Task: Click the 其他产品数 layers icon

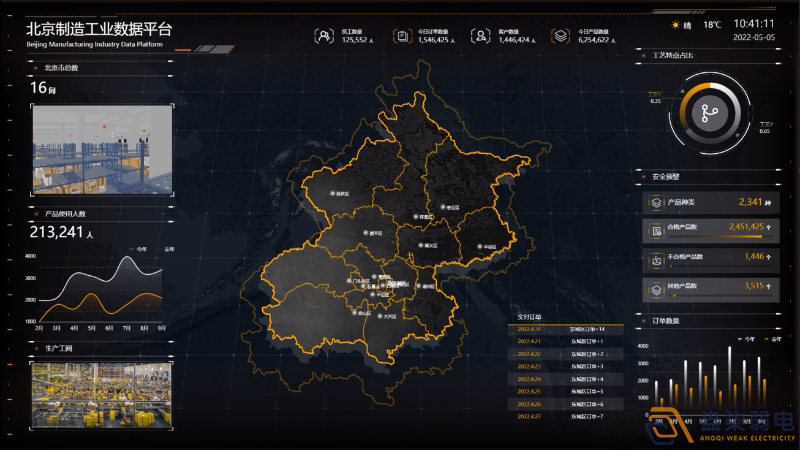Action: tap(656, 289)
